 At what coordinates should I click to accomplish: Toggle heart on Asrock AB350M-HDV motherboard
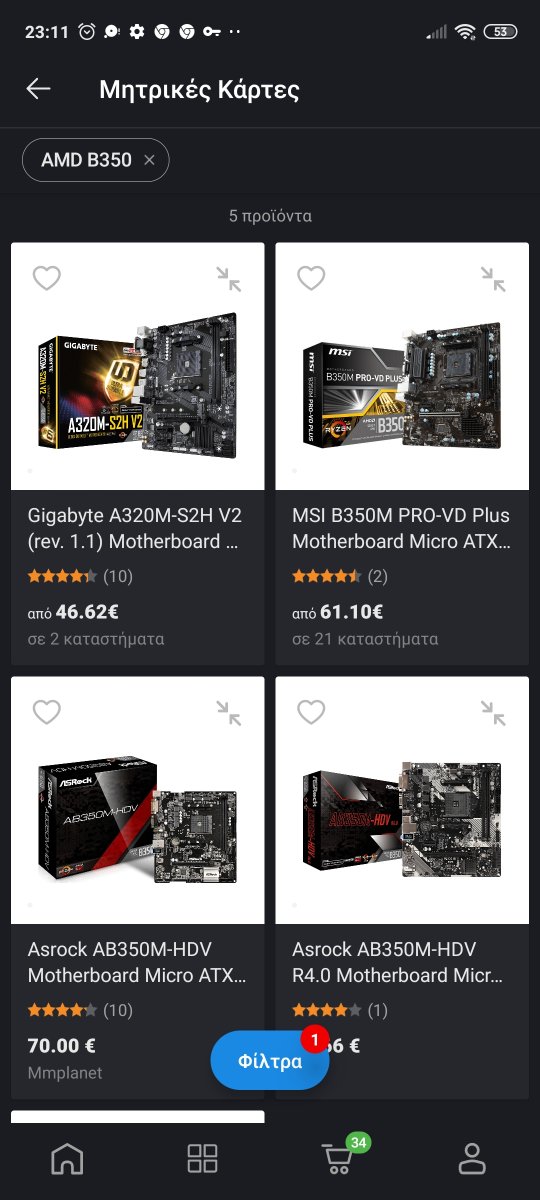(x=47, y=712)
